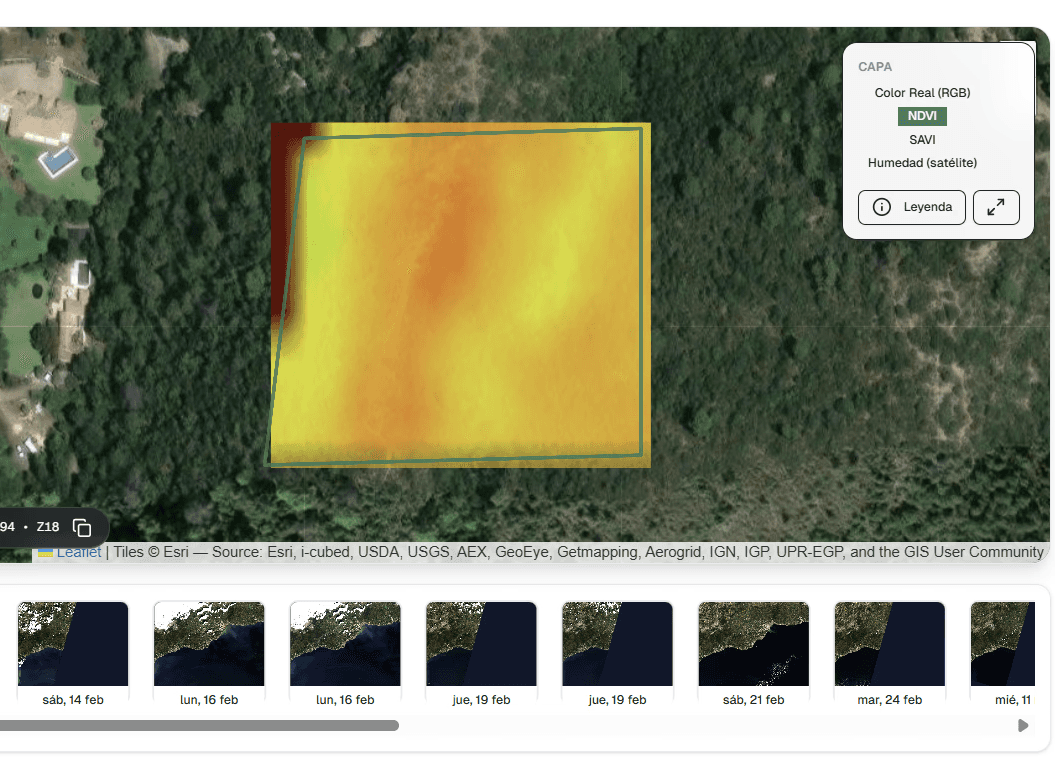Click the Z18 zoom level label
The image size is (1055, 763).
(48, 527)
